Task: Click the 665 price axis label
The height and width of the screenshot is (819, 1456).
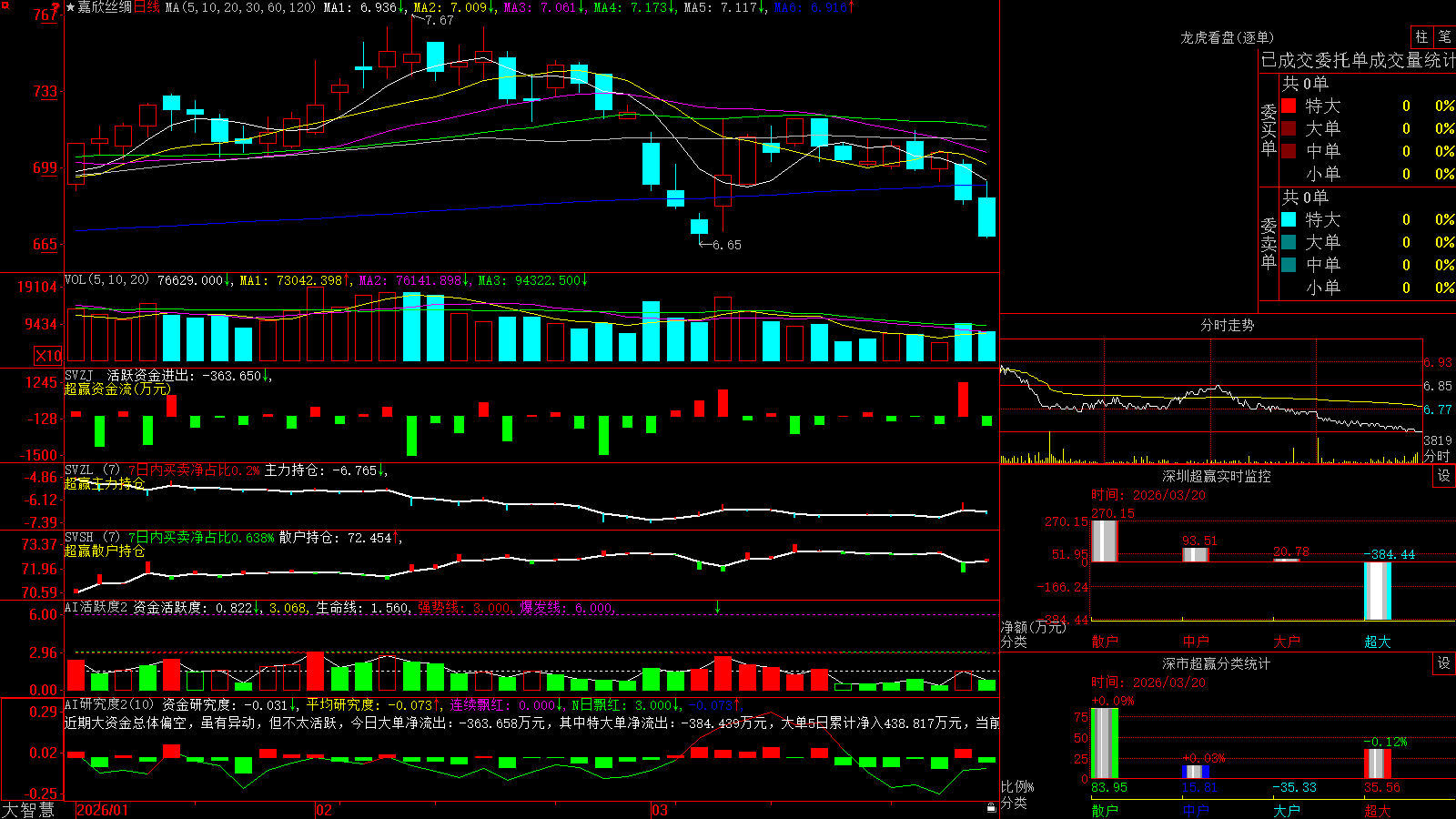Action: pos(45,244)
